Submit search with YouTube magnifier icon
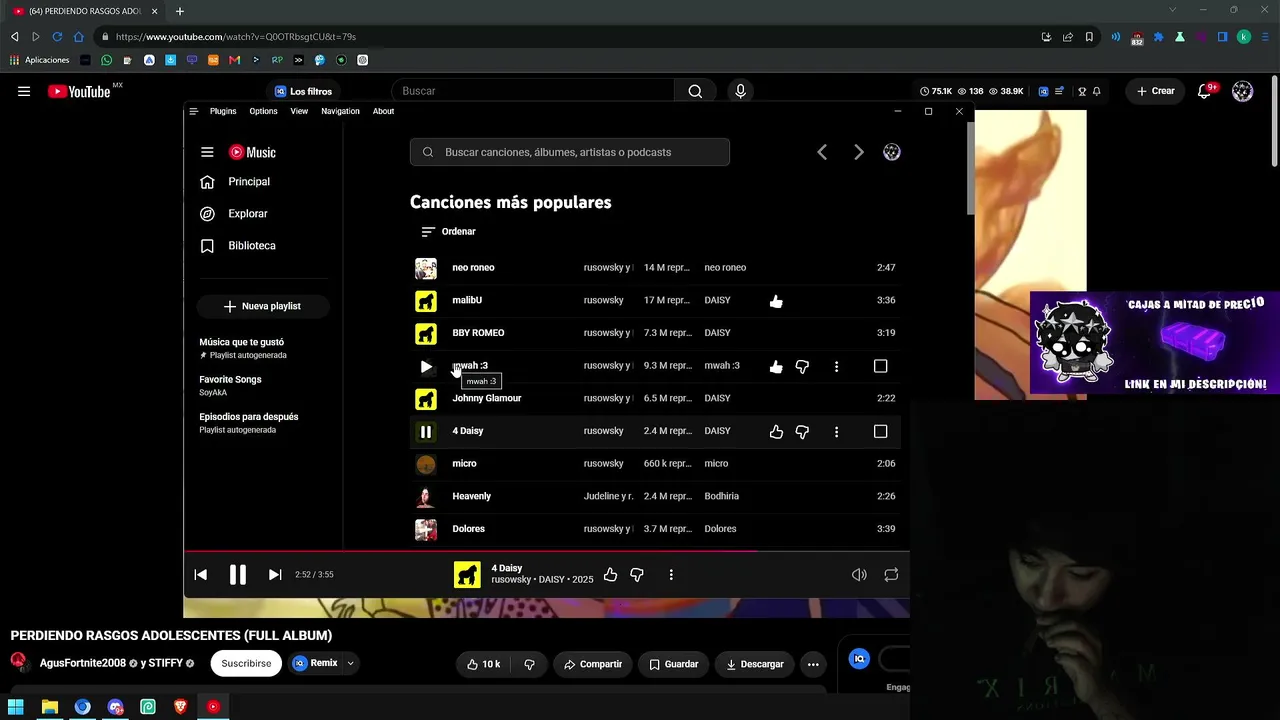 pyautogui.click(x=695, y=91)
